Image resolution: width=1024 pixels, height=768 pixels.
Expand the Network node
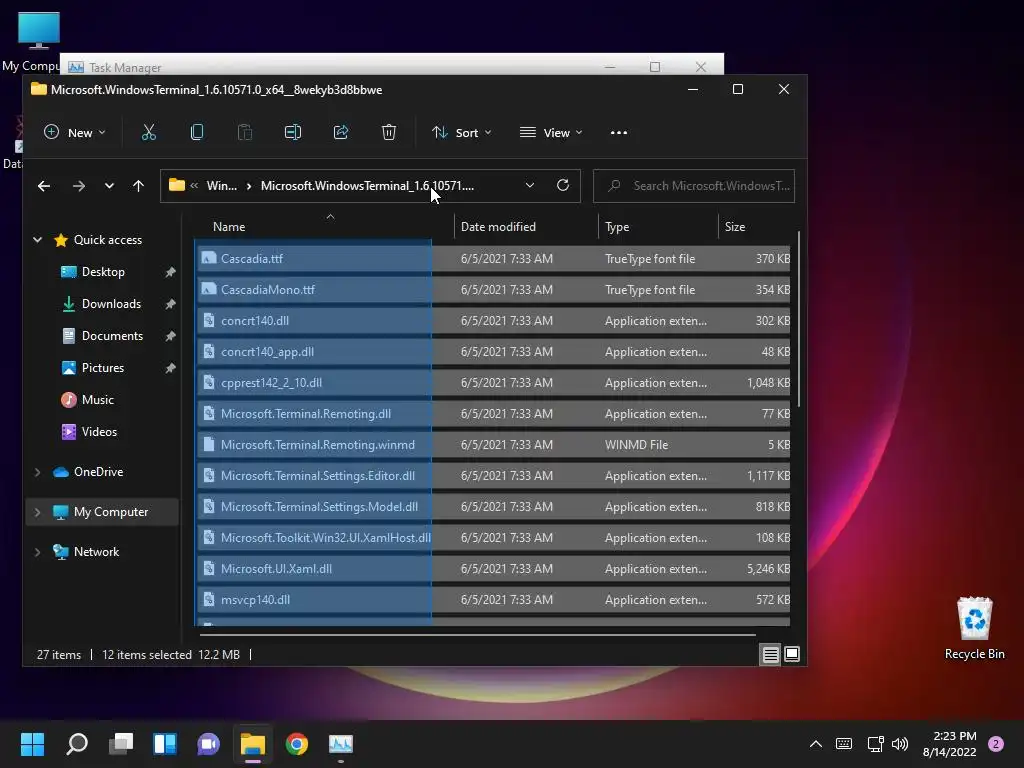click(38, 552)
